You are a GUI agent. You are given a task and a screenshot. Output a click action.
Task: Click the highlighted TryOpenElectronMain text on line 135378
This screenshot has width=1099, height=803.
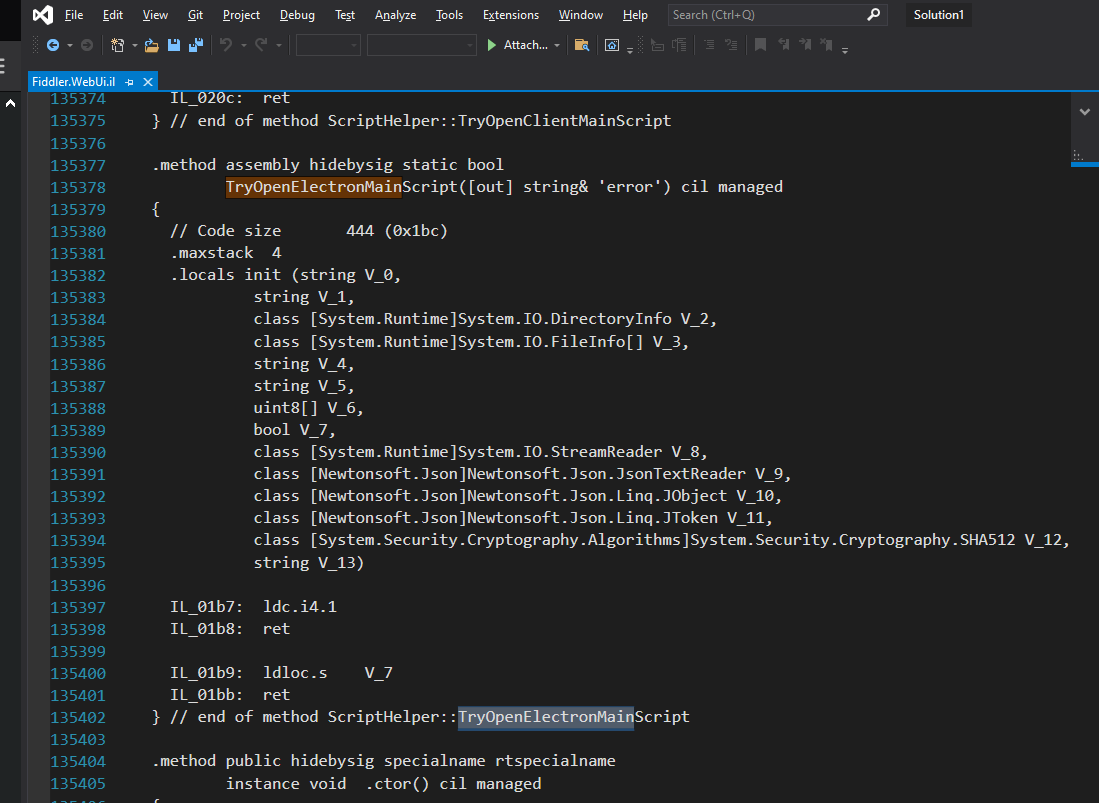tap(313, 187)
